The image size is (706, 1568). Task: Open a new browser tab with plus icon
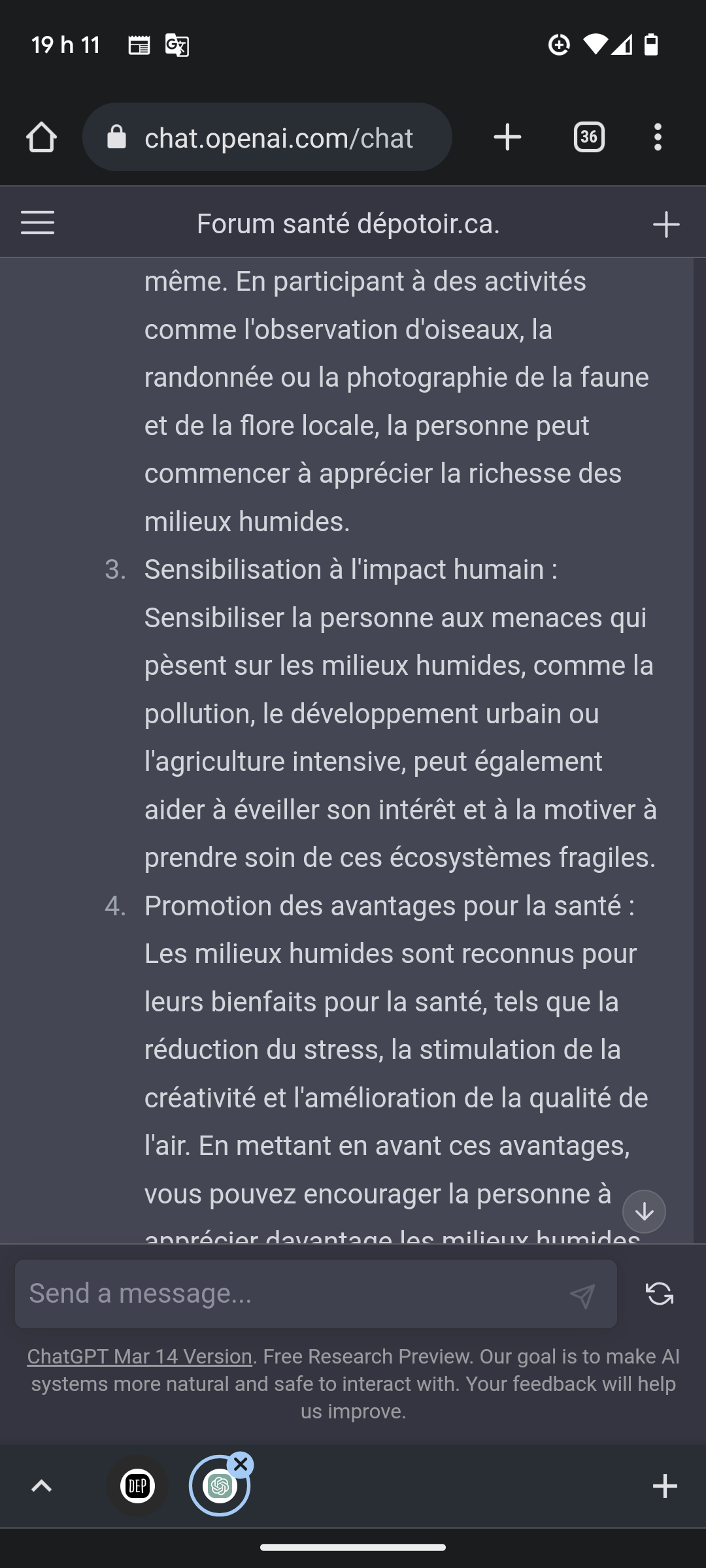[x=507, y=137]
